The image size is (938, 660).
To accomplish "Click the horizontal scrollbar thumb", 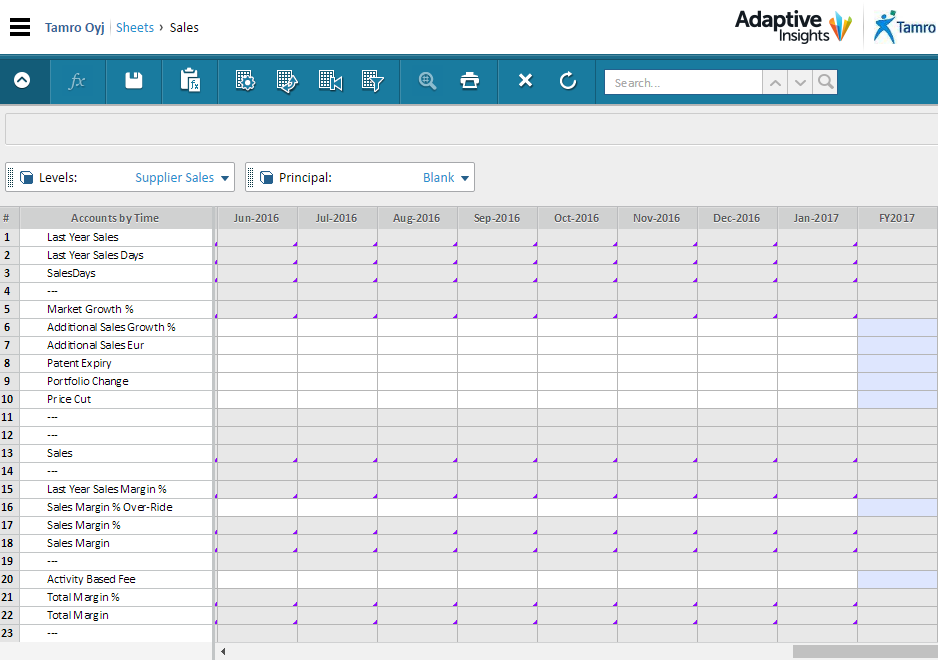I will pos(865,652).
